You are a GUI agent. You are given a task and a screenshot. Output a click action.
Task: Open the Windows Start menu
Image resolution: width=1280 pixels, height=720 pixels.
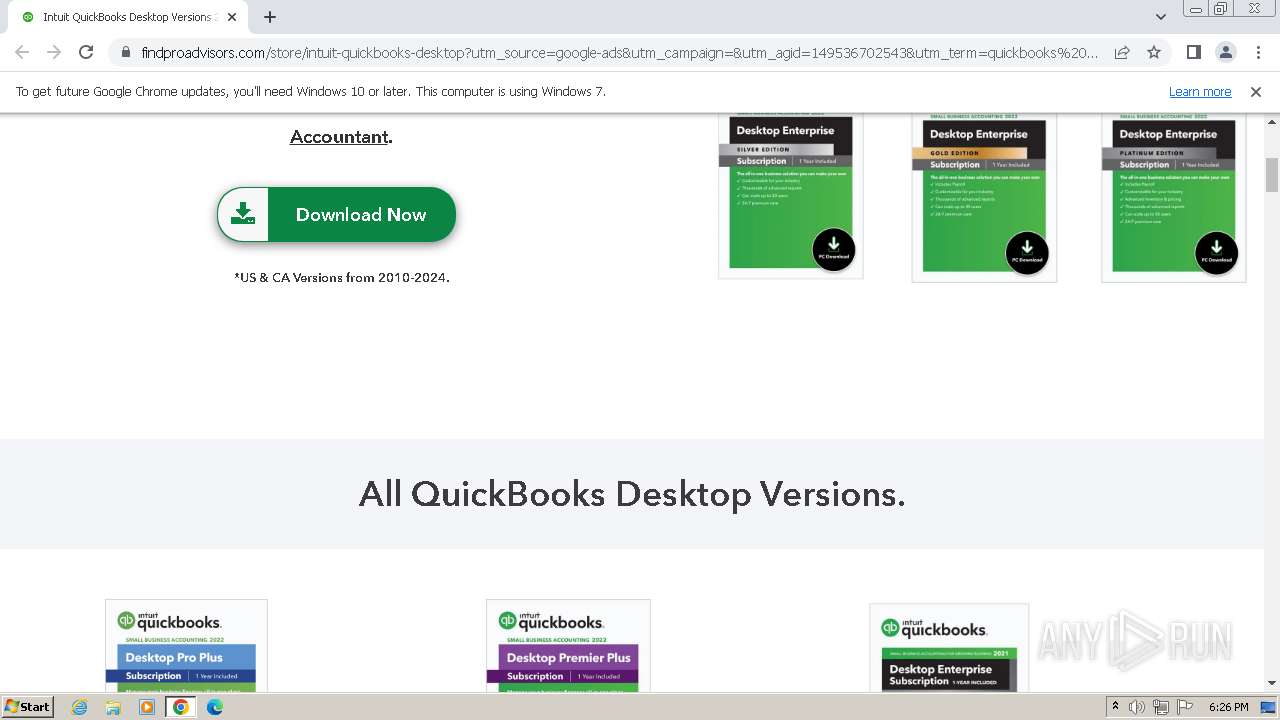28,706
